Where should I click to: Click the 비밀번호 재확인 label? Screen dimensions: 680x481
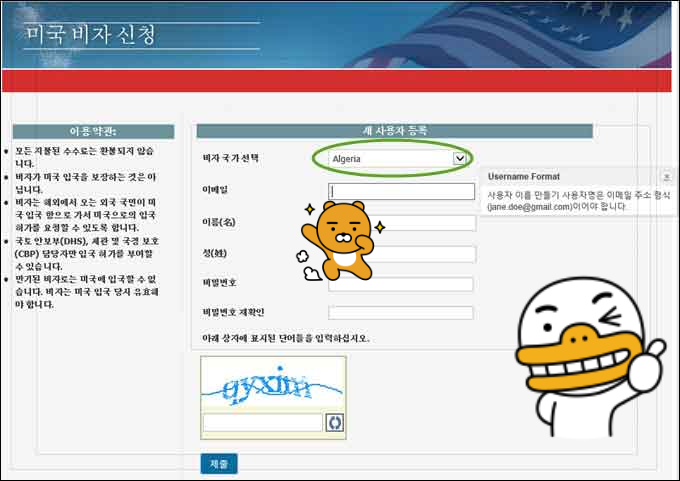[233, 312]
